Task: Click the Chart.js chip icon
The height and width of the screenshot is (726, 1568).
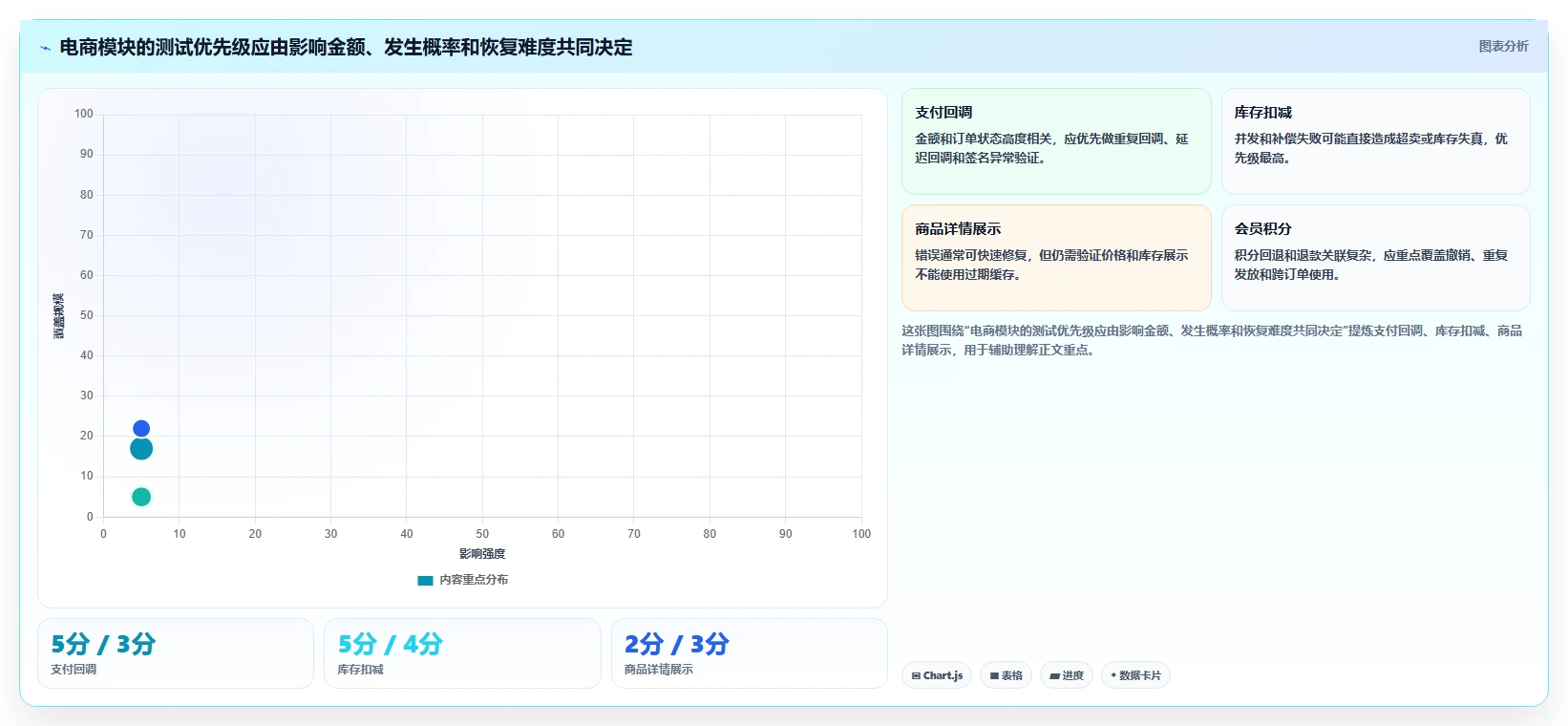Action: click(916, 675)
